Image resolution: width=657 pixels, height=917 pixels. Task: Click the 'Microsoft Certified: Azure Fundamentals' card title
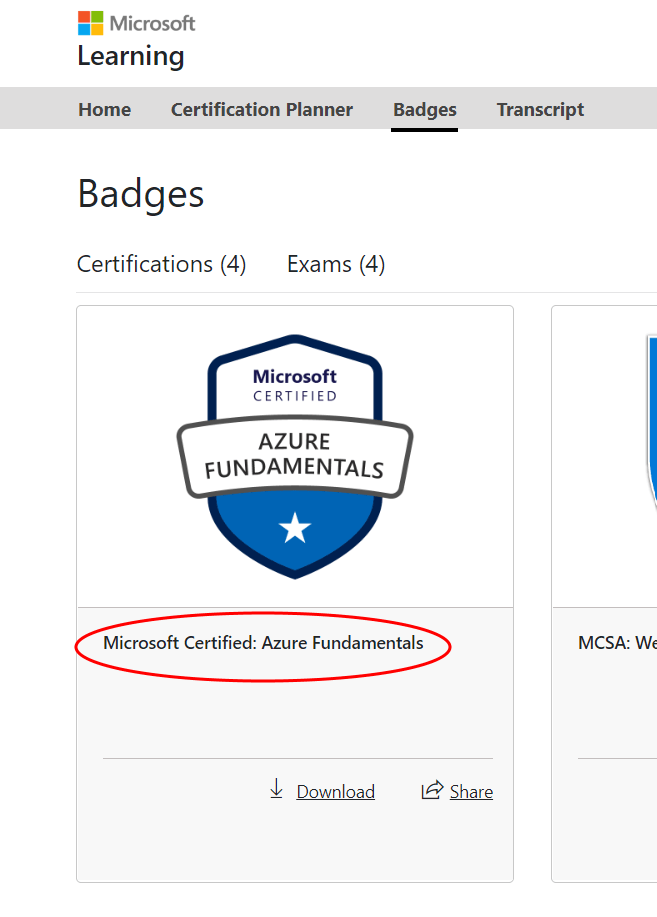click(x=263, y=643)
